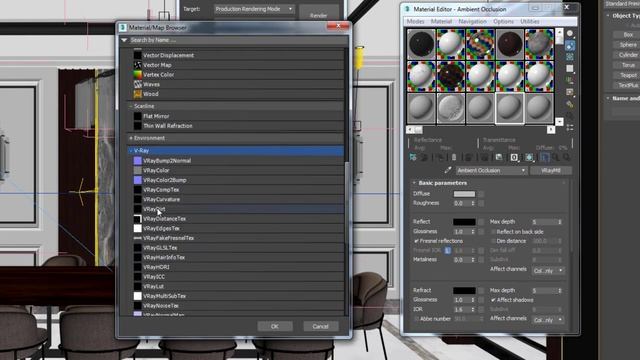Open the Options menu in Material Editor menu bar

pyautogui.click(x=503, y=21)
